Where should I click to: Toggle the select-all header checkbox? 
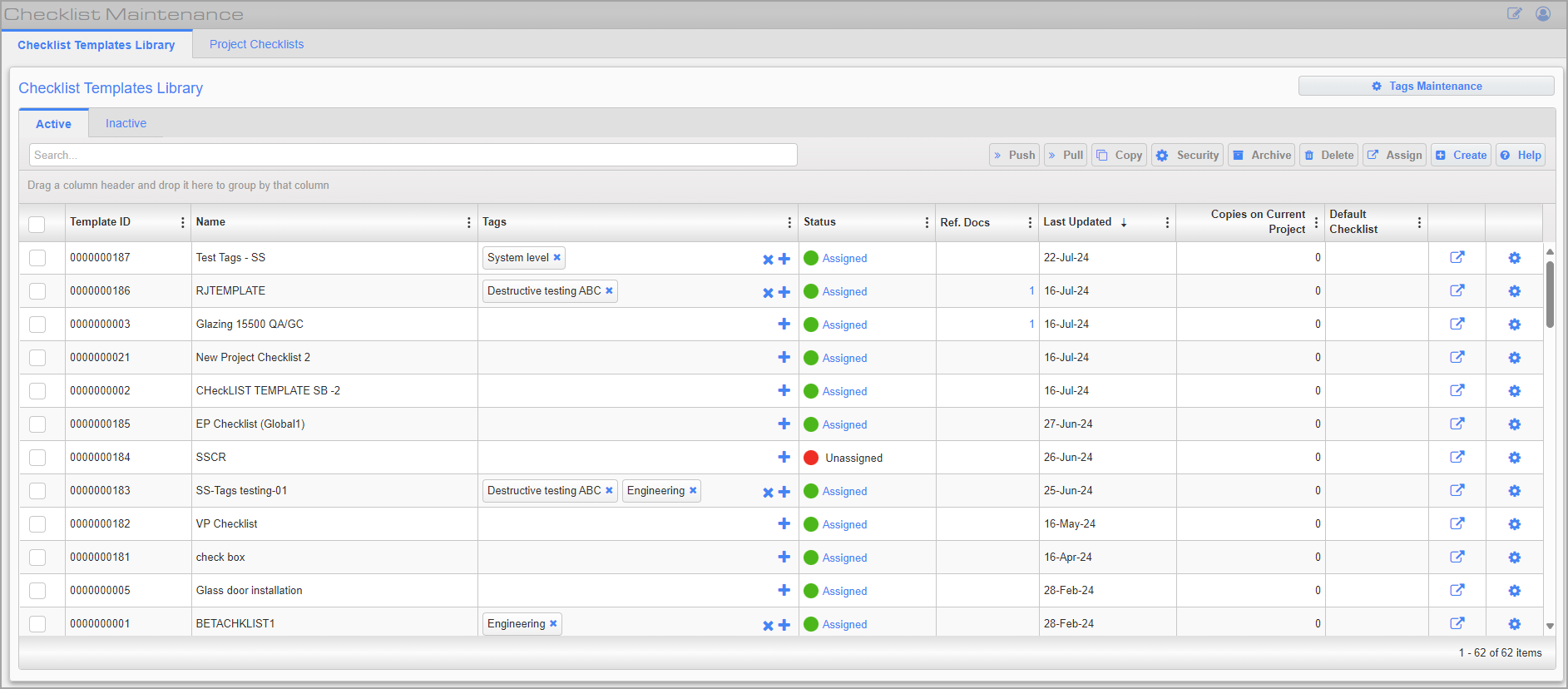tap(37, 224)
